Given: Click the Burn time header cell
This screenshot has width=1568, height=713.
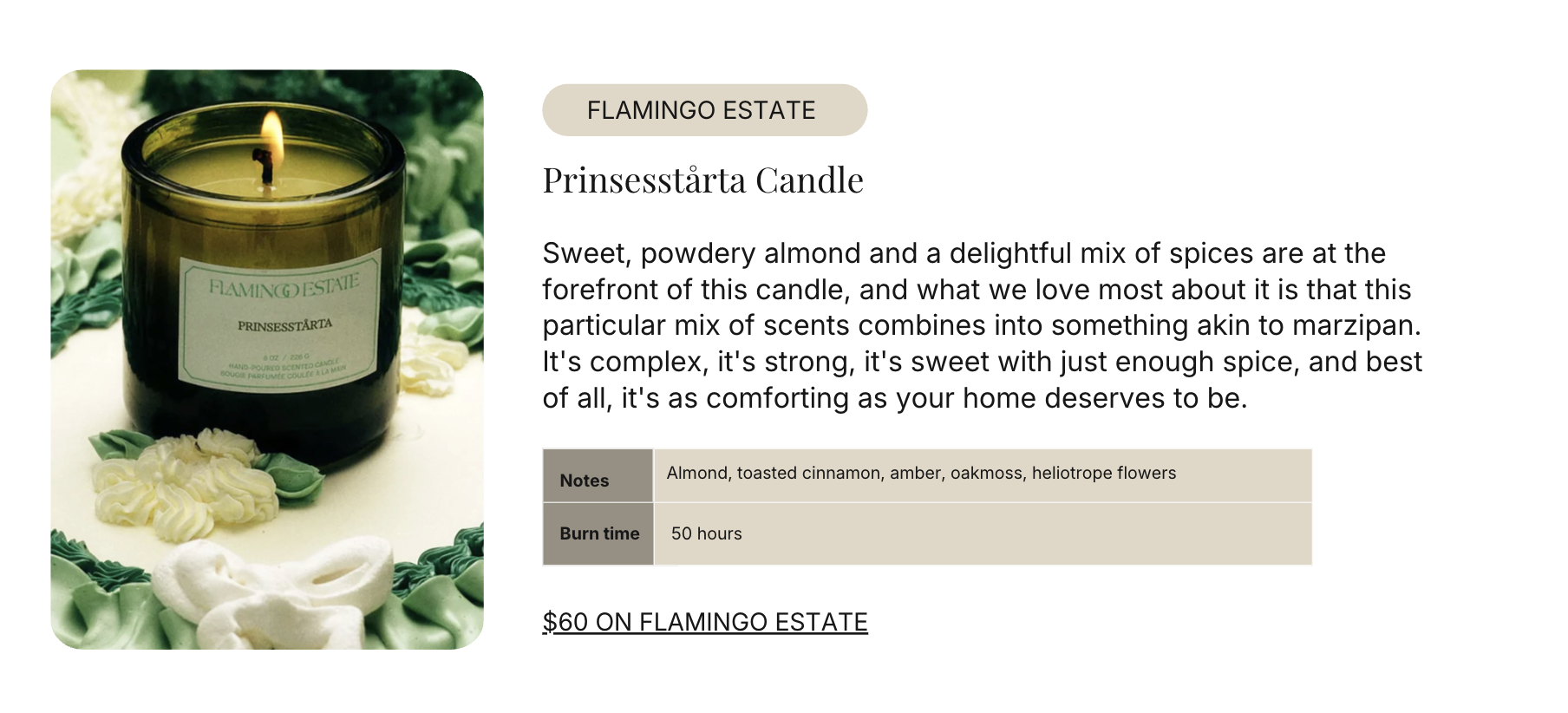Looking at the screenshot, I should click(598, 534).
